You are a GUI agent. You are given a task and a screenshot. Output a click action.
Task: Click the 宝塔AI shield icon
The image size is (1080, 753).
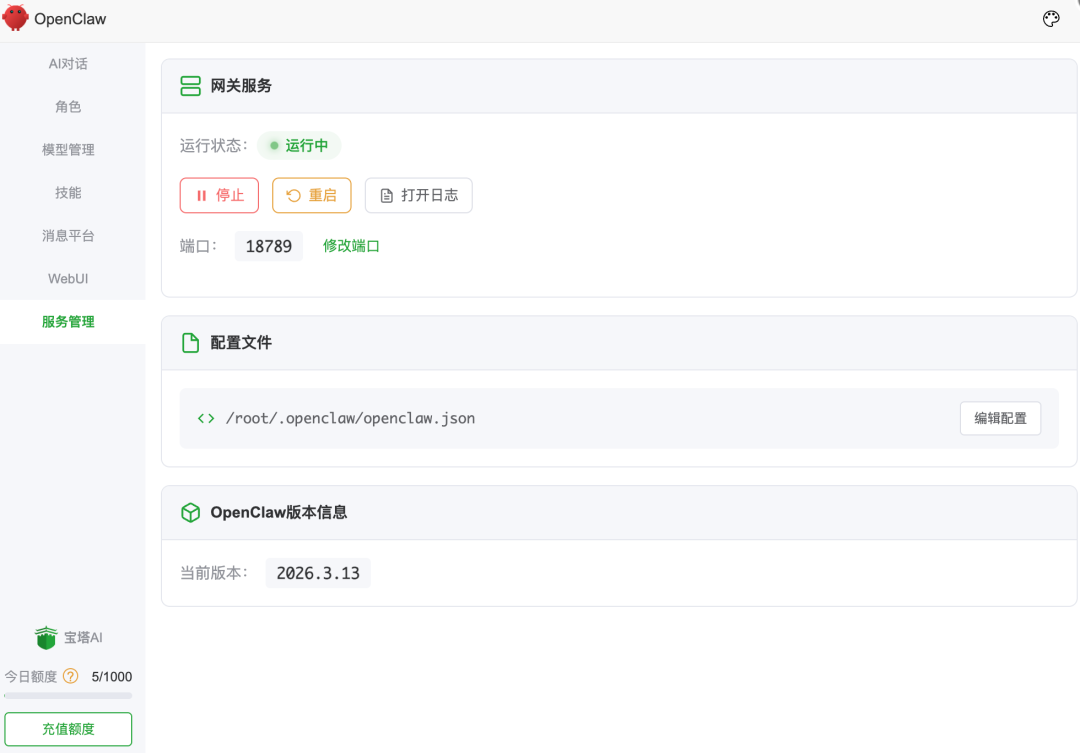pyautogui.click(x=45, y=637)
